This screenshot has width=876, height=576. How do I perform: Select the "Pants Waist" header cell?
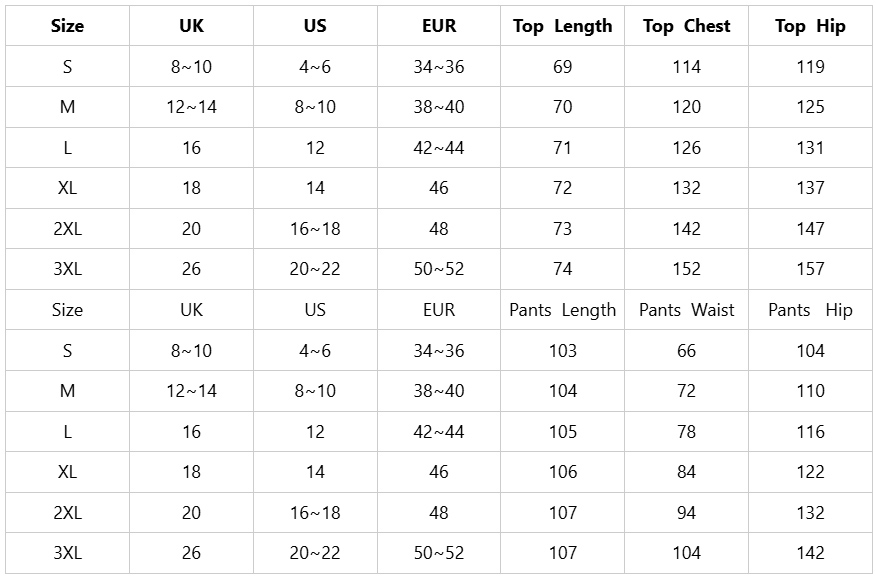(x=686, y=310)
